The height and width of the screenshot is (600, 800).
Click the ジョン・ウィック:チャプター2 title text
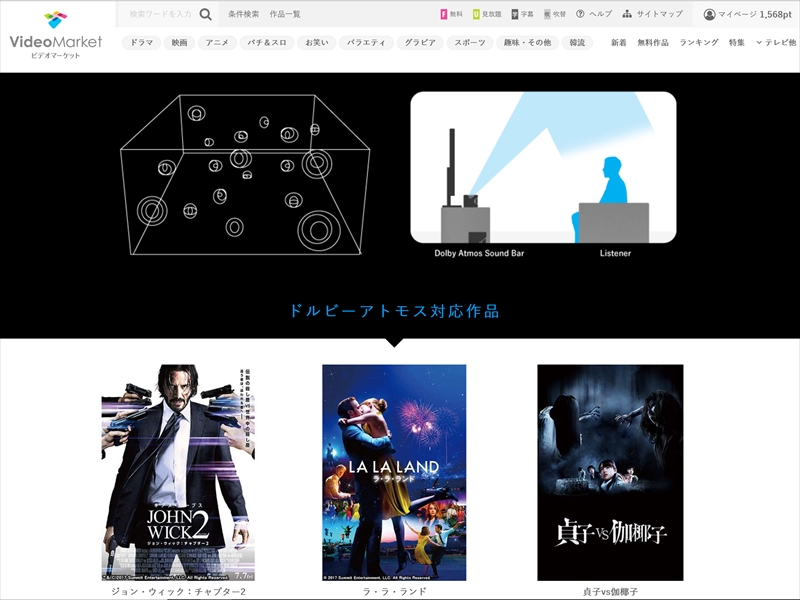pyautogui.click(x=178, y=592)
